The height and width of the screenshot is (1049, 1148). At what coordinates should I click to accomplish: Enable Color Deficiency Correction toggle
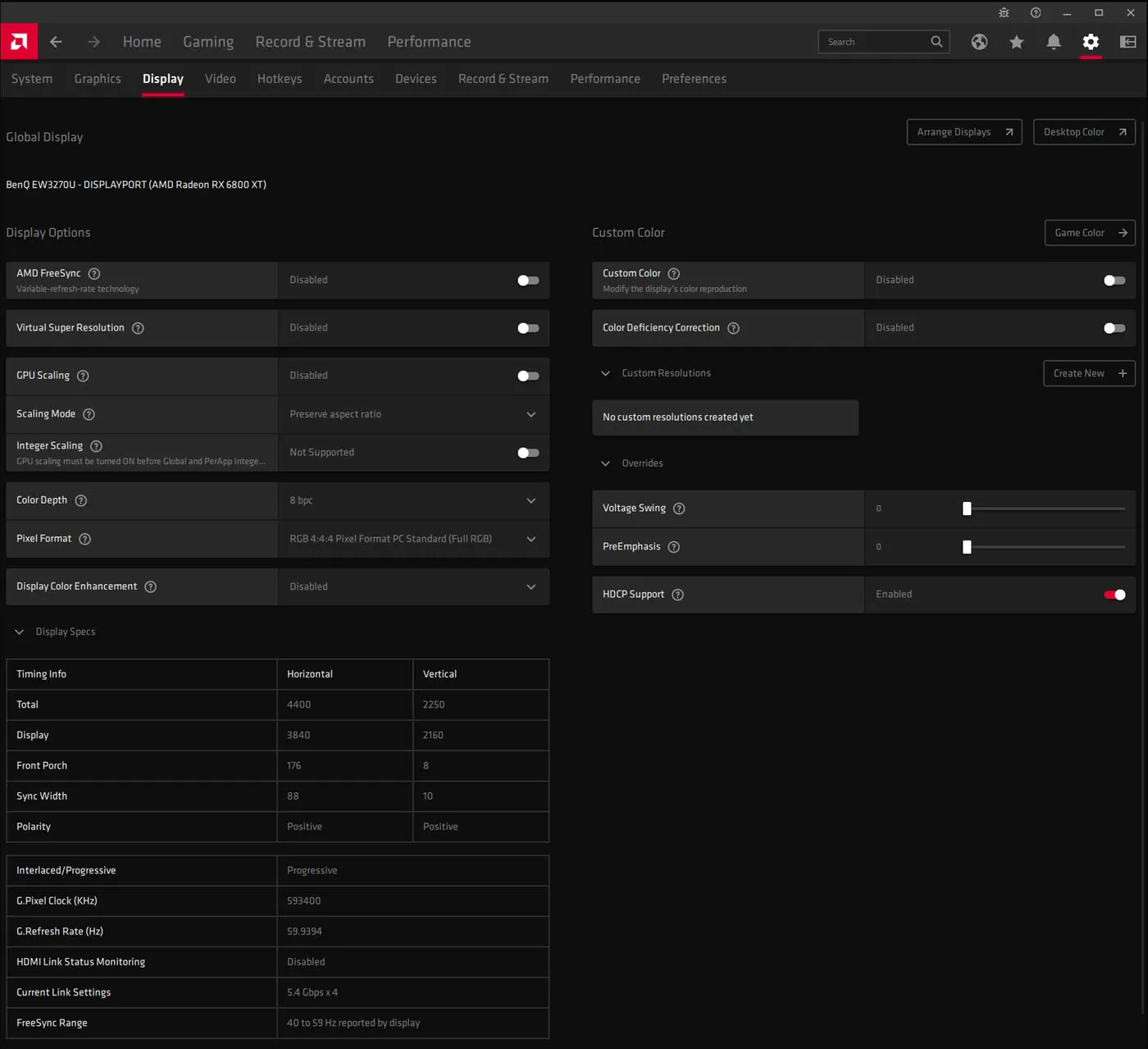pyautogui.click(x=1114, y=328)
